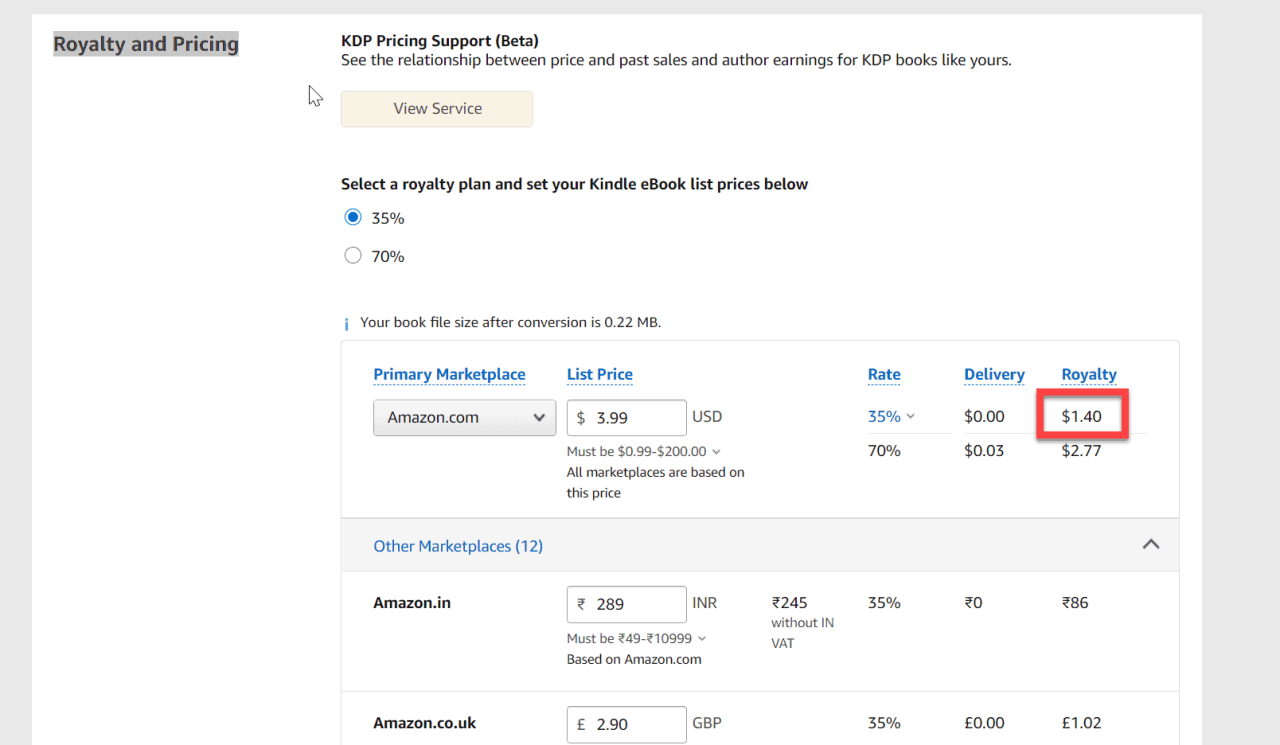Click the Royalty column header link
Image resolution: width=1280 pixels, height=745 pixels.
(1088, 374)
